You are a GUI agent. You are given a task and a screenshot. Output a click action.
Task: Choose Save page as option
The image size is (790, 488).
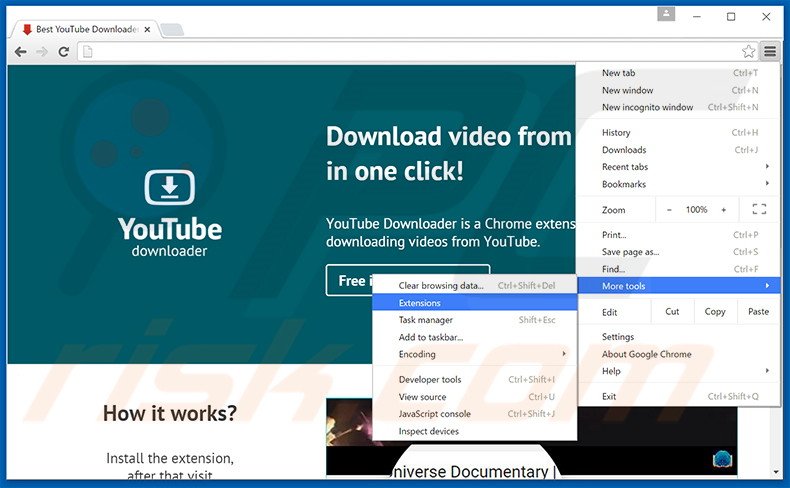click(679, 252)
